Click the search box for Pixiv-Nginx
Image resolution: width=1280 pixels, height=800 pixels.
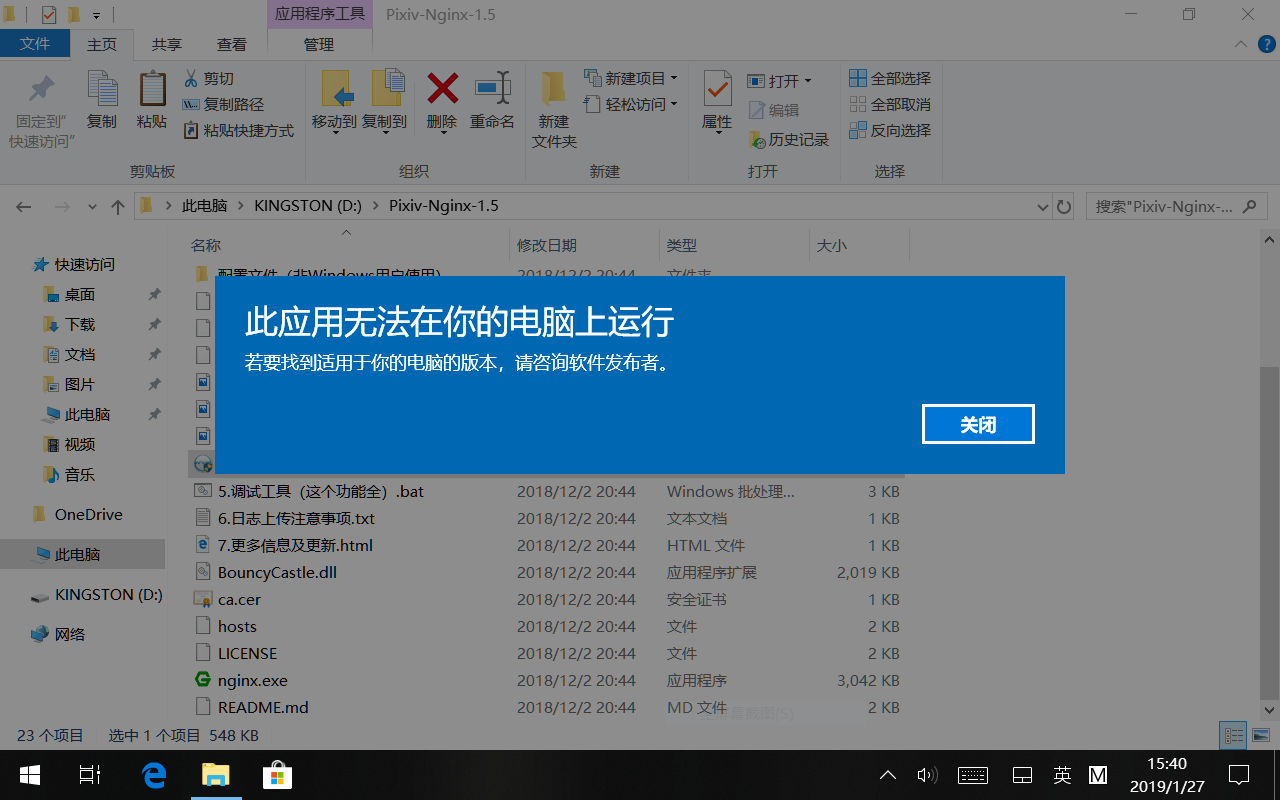(x=1175, y=207)
